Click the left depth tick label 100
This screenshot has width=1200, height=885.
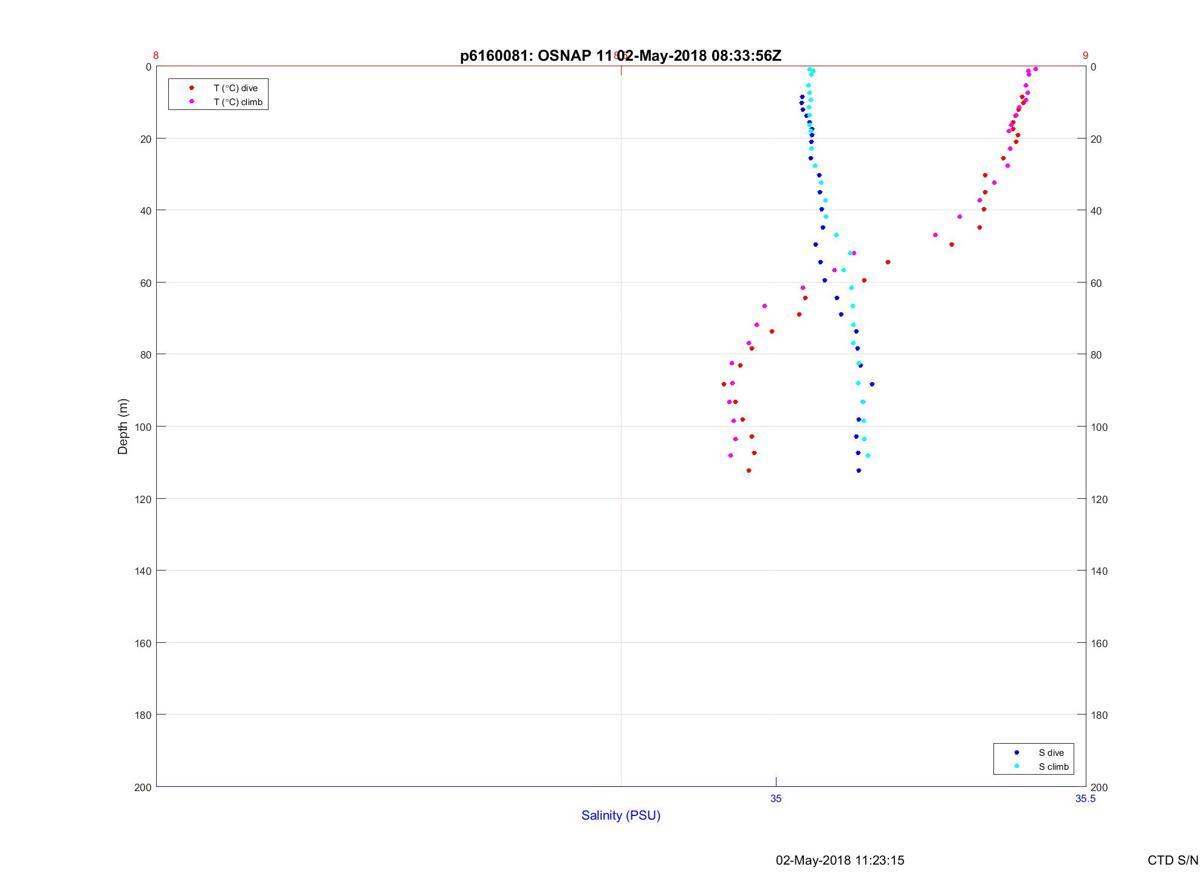[141, 427]
